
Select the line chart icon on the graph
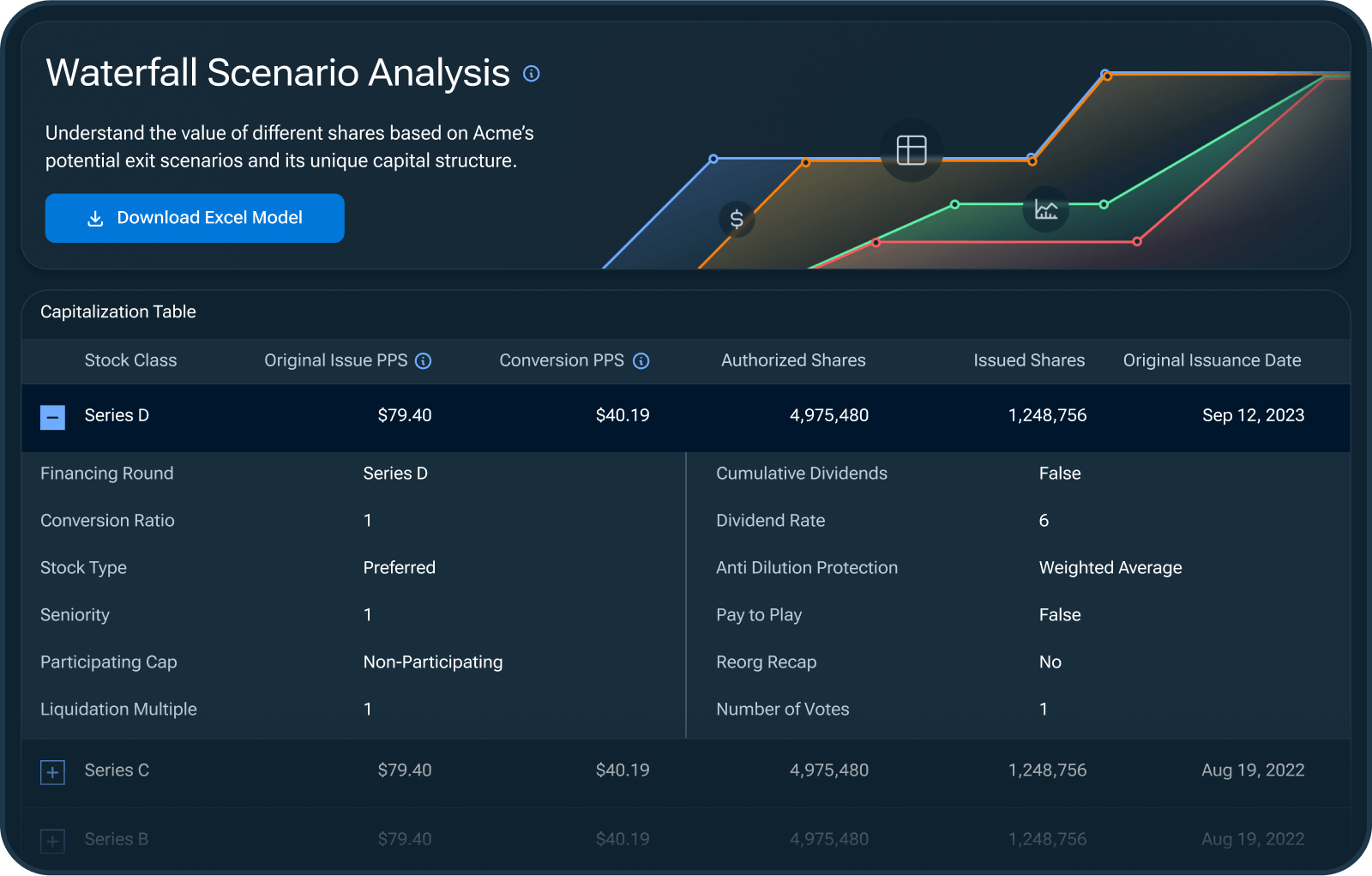[1045, 209]
